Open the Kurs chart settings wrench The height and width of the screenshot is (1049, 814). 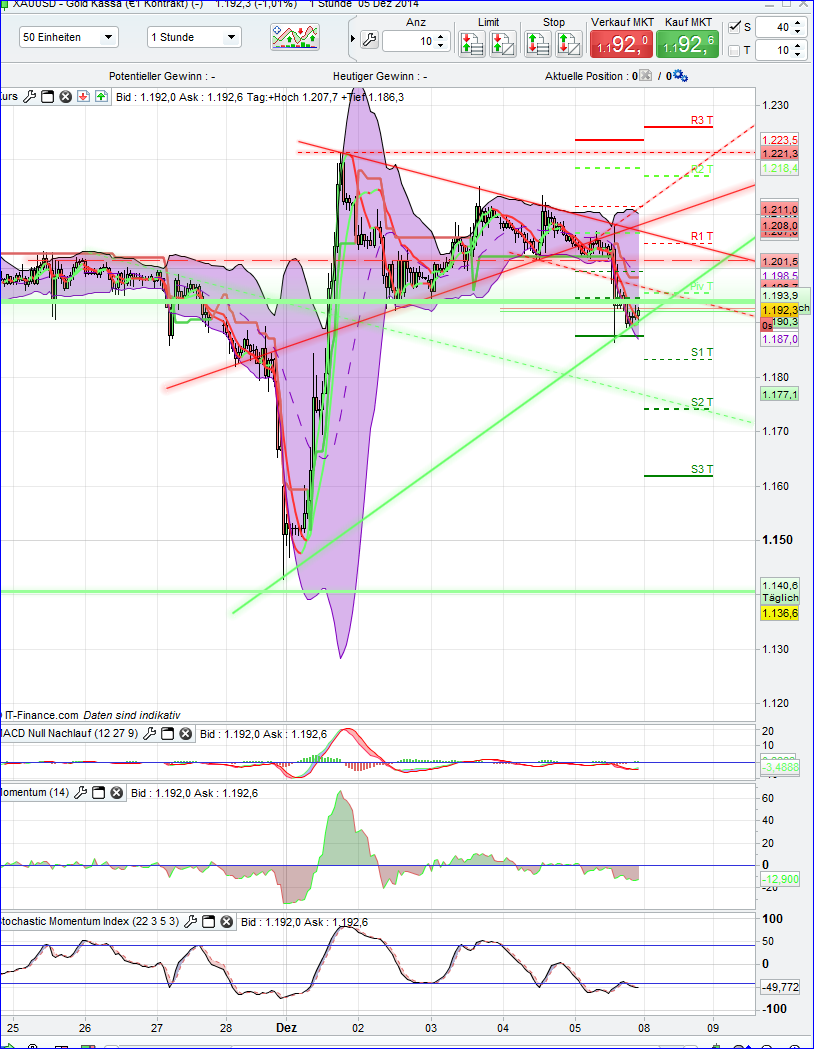(29, 96)
